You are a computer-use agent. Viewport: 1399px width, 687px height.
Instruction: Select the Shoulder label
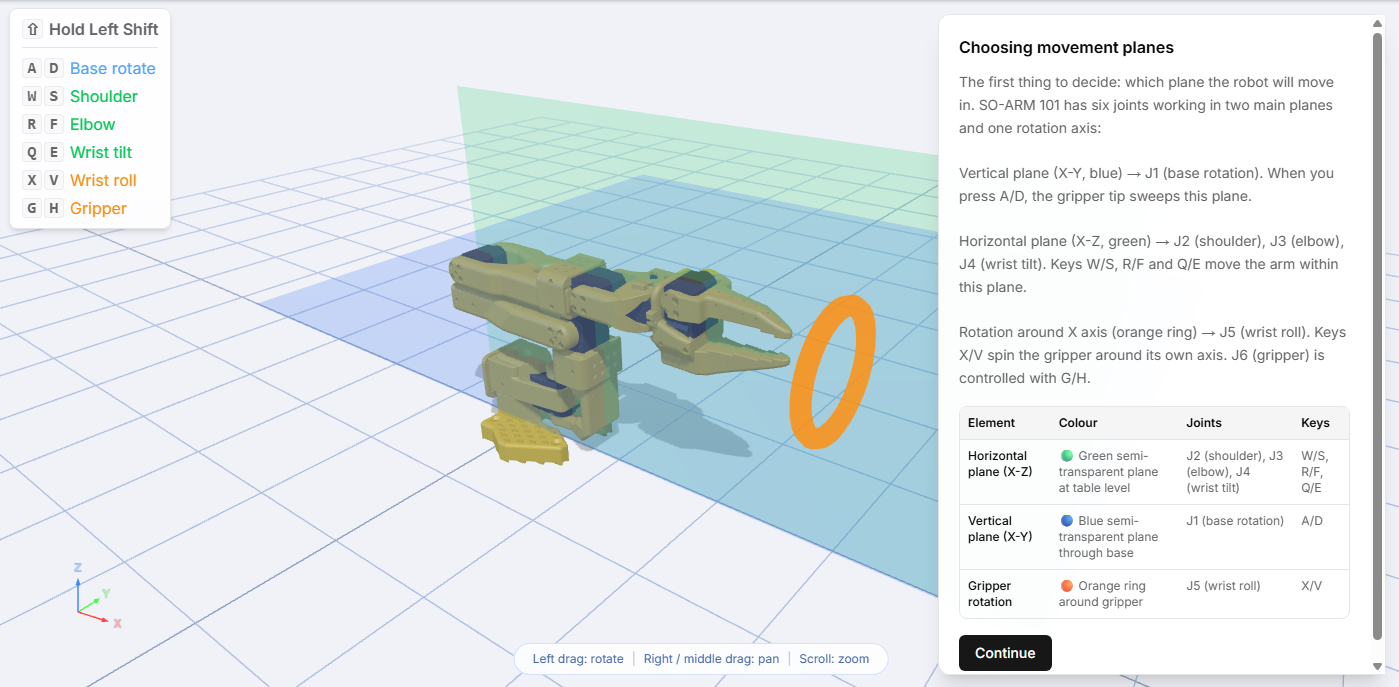(x=104, y=96)
